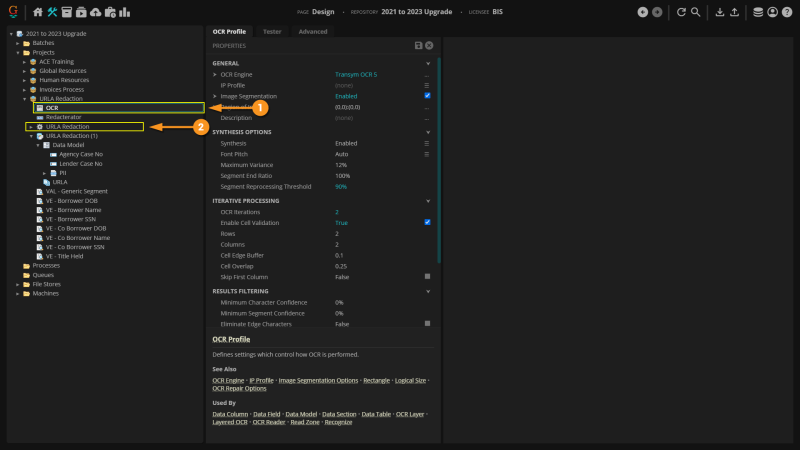Follow the Data Column link
This screenshot has width=800, height=450.
click(x=230, y=414)
